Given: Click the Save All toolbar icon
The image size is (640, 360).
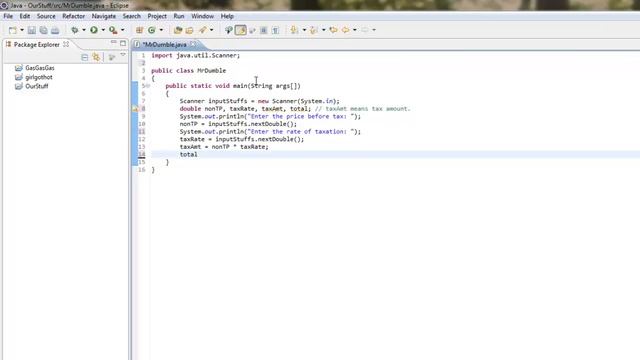Looking at the screenshot, I should [43, 30].
